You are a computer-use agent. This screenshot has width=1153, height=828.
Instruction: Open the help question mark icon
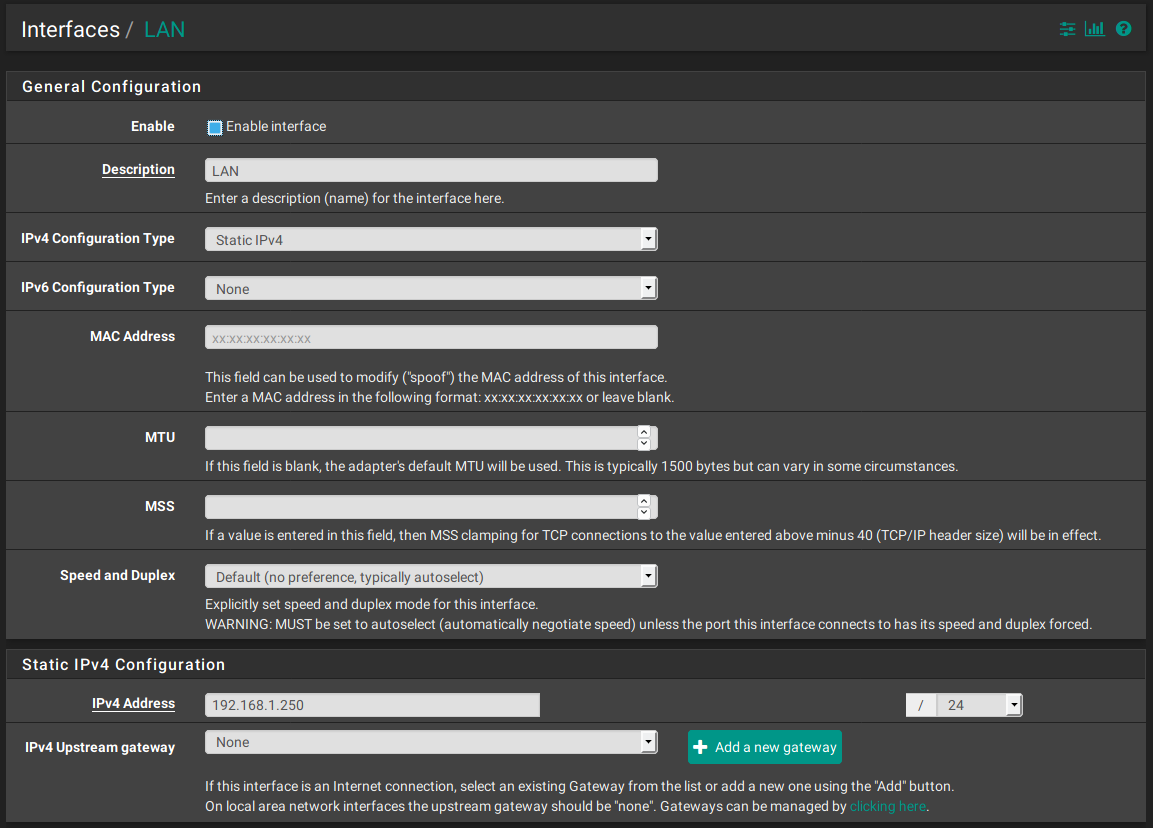click(1123, 29)
